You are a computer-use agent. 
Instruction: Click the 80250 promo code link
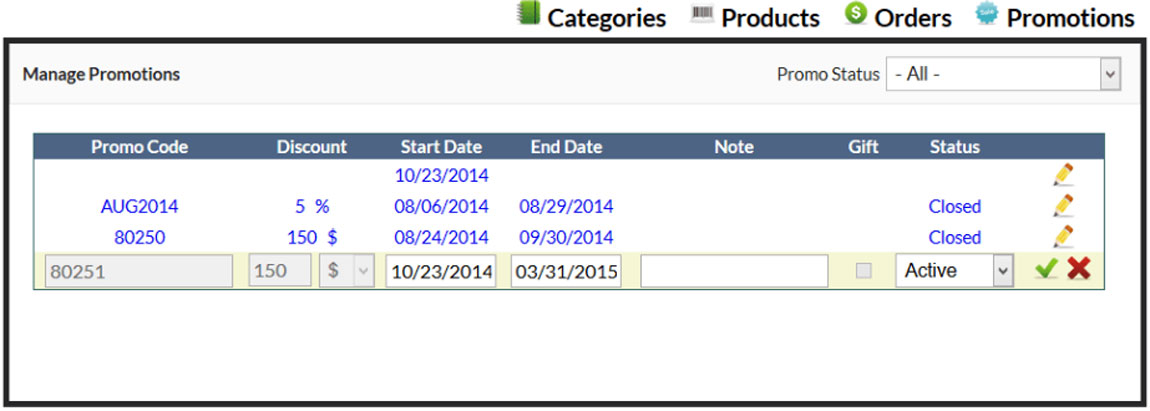pyautogui.click(x=139, y=238)
